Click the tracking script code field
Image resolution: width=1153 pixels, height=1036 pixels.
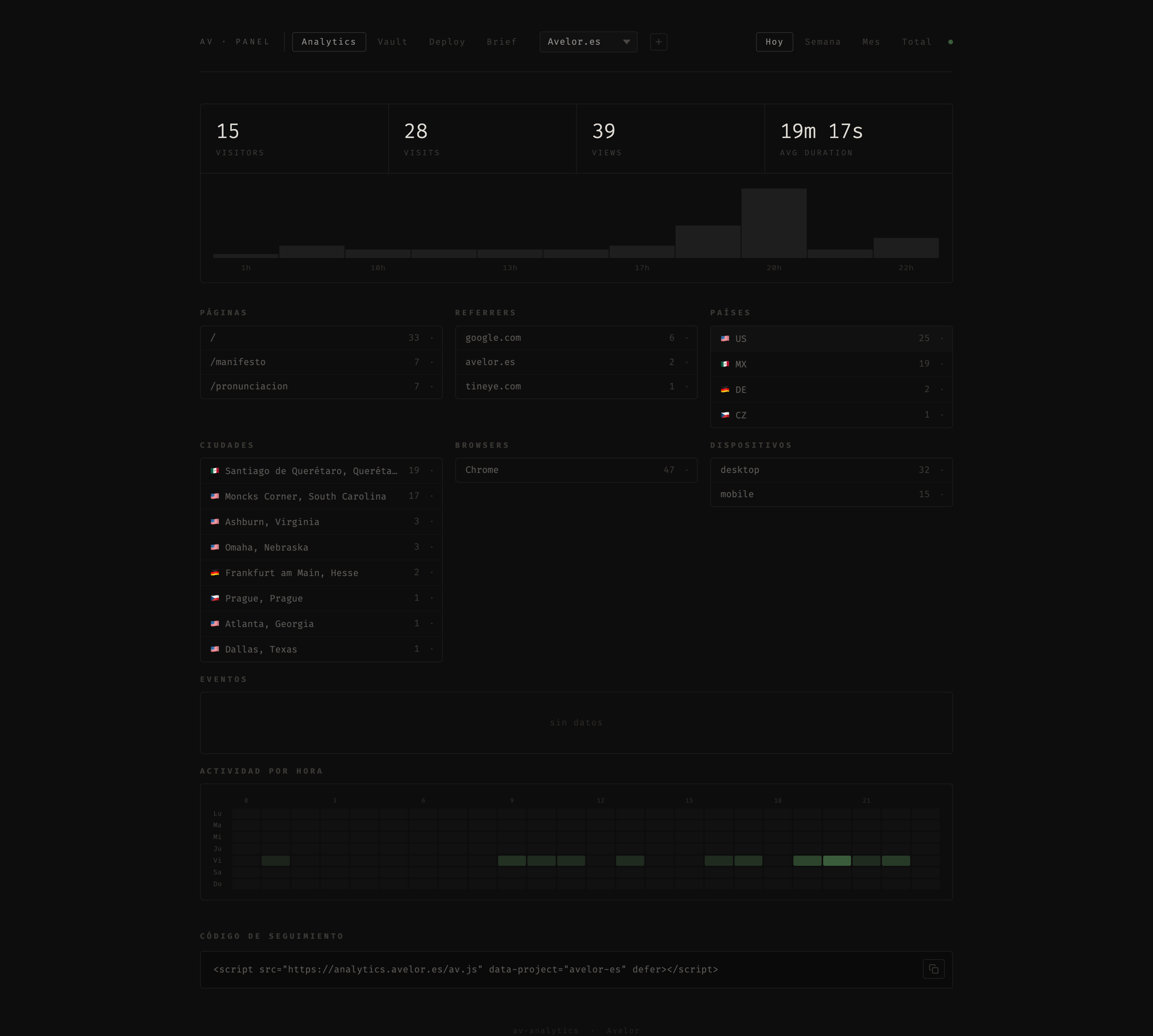coord(576,969)
